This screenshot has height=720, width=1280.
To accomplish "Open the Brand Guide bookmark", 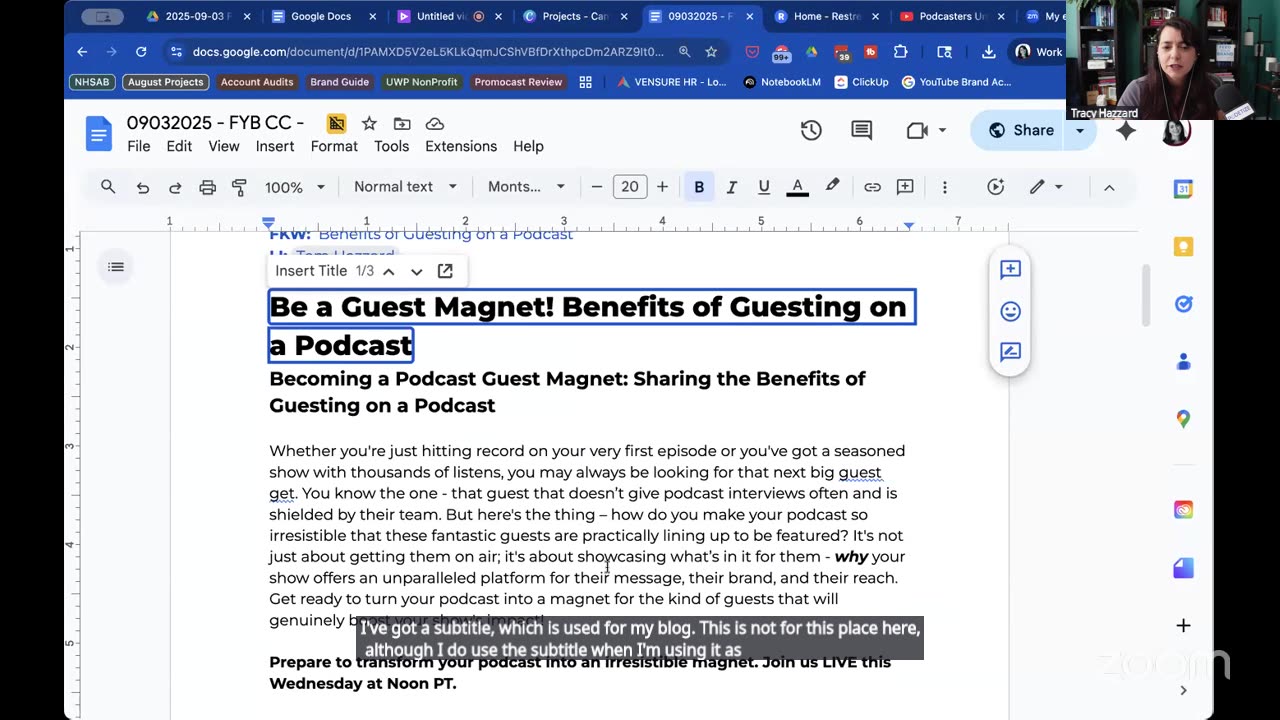I will click(339, 82).
